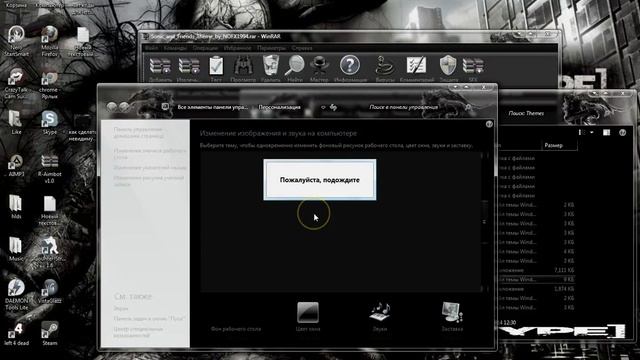Open the view options dropdown arrow in Explorer

tap(591, 132)
